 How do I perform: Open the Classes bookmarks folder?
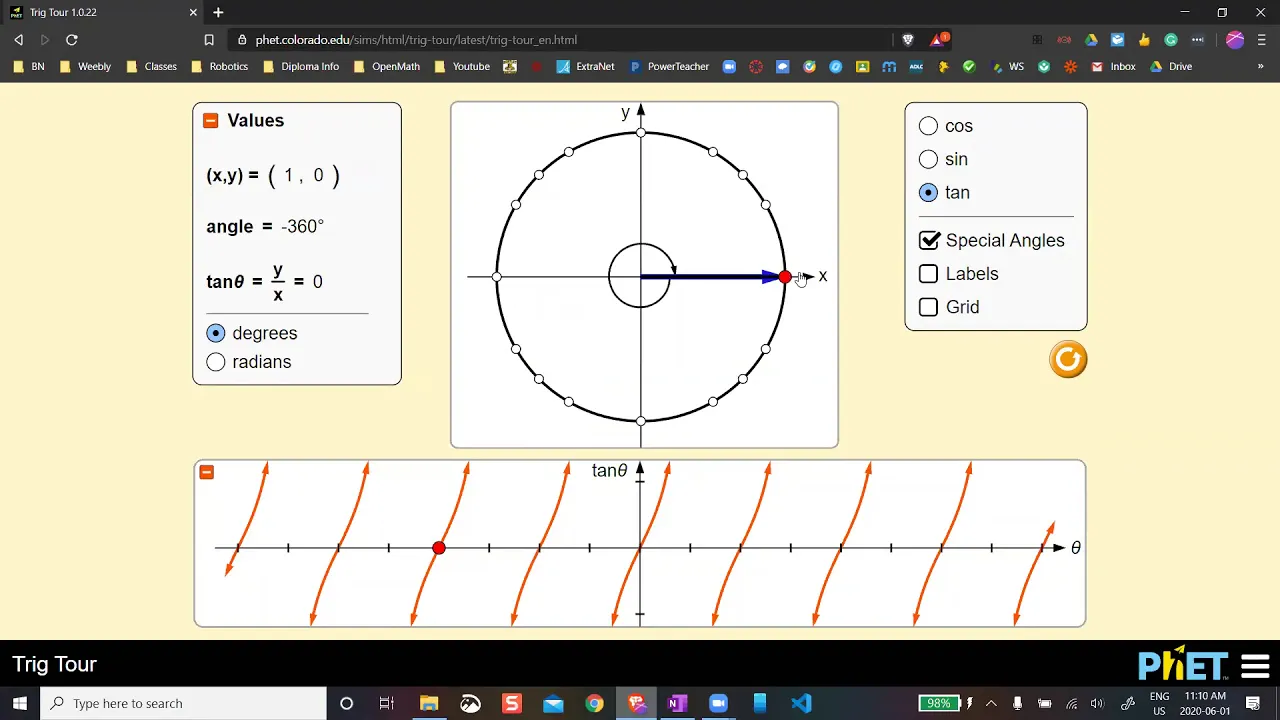click(x=152, y=67)
